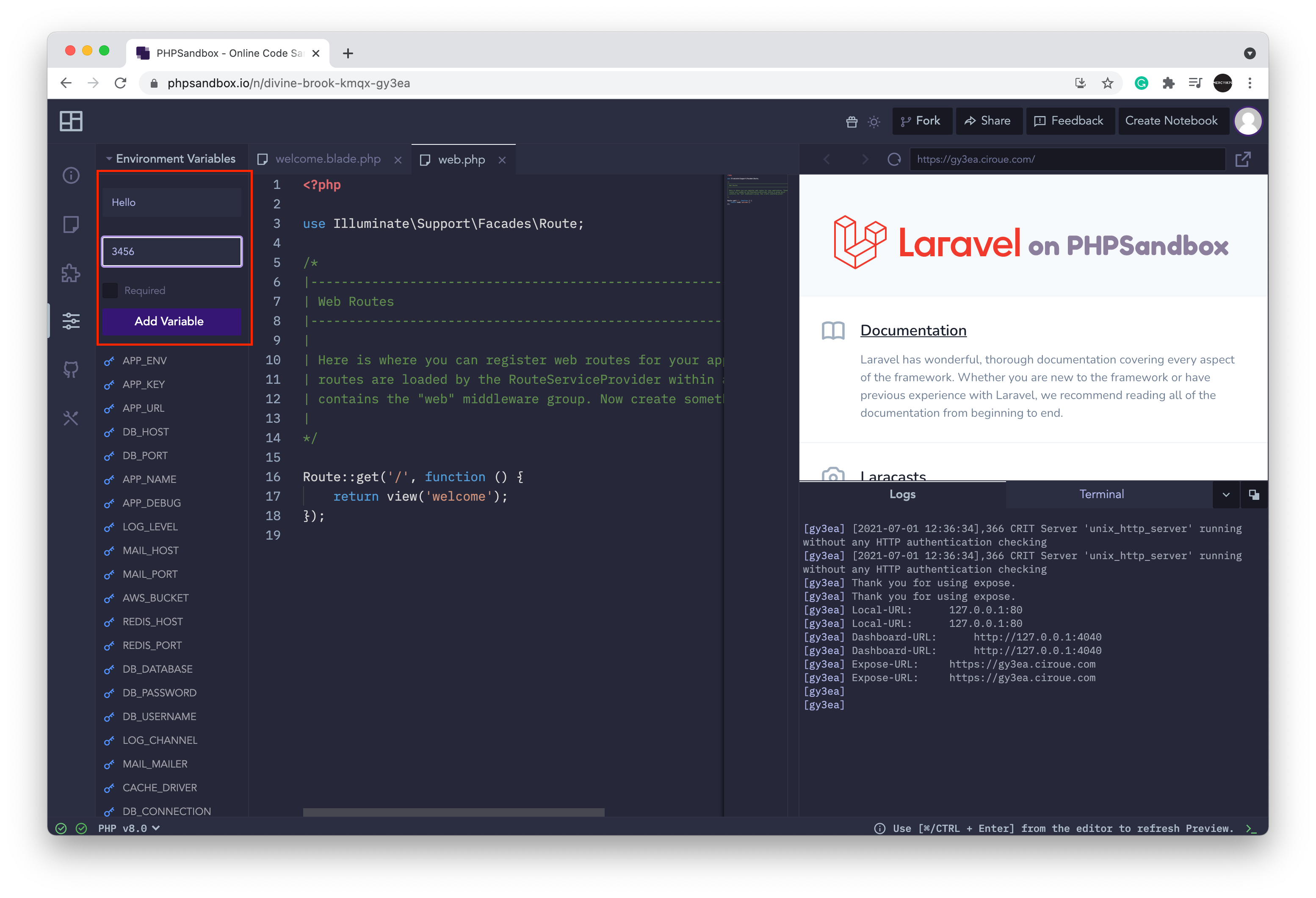Click Add Variable purple button

click(169, 321)
